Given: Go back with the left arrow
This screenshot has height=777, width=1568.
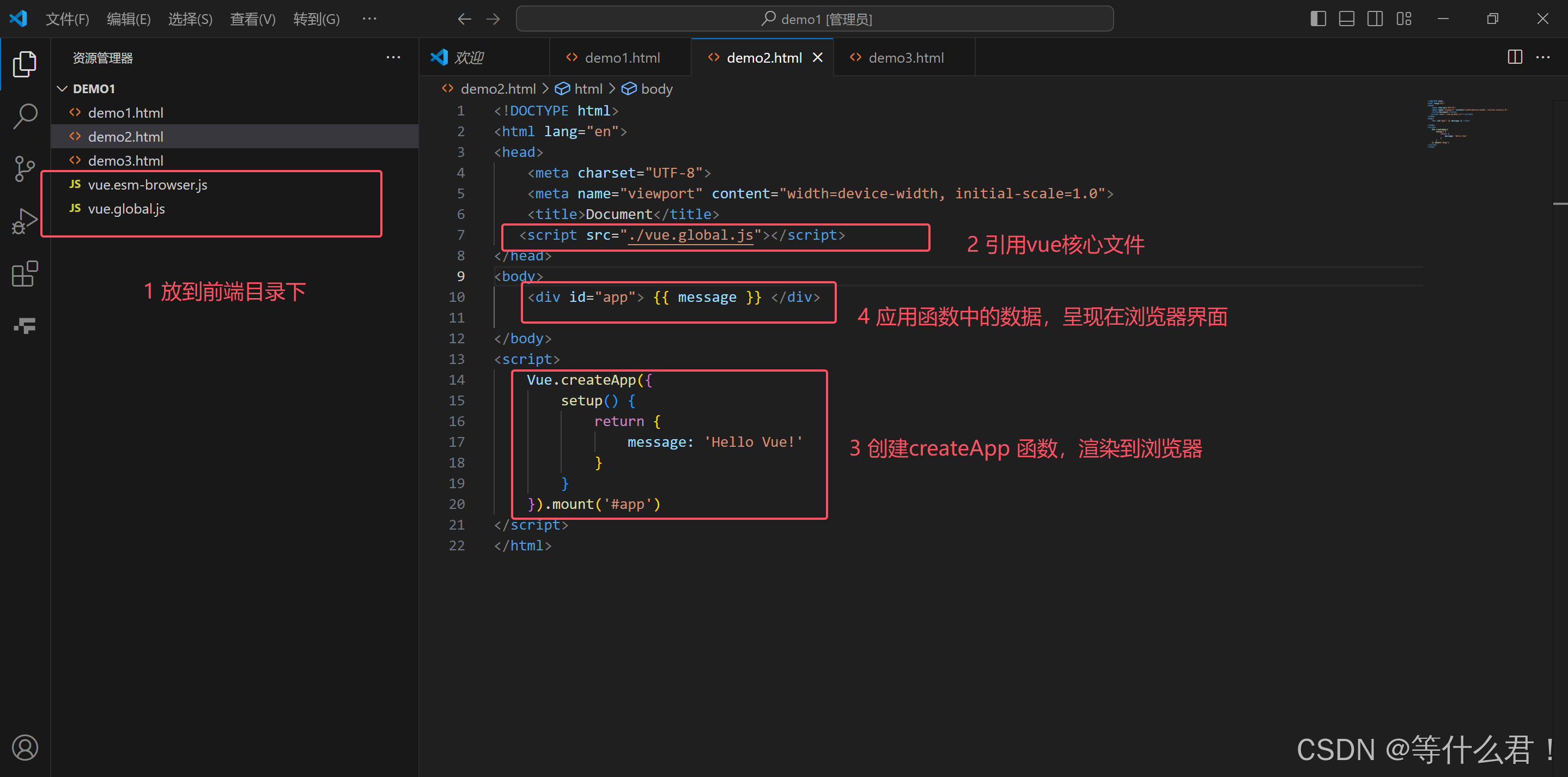Looking at the screenshot, I should (x=464, y=19).
